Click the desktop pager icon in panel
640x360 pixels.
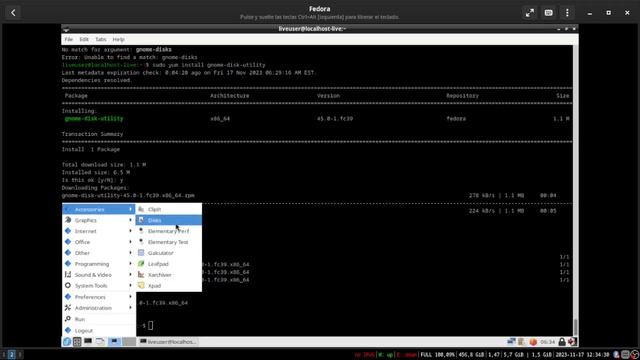pyautogui.click(x=77, y=342)
